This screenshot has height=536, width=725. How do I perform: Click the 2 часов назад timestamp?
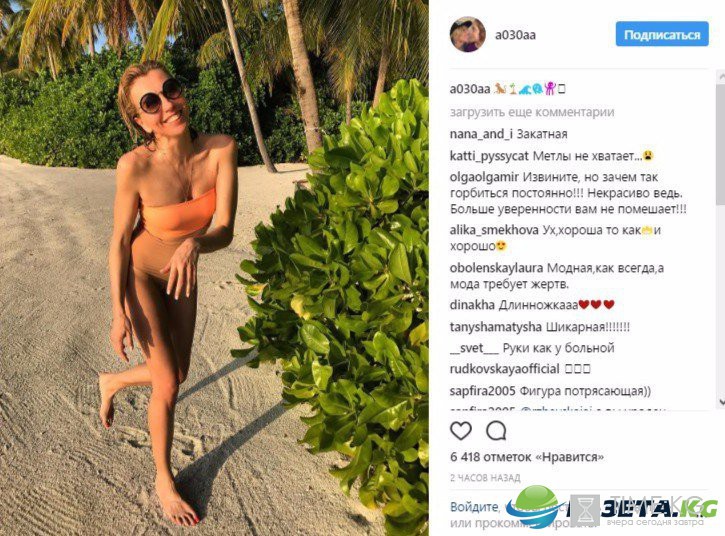(485, 478)
